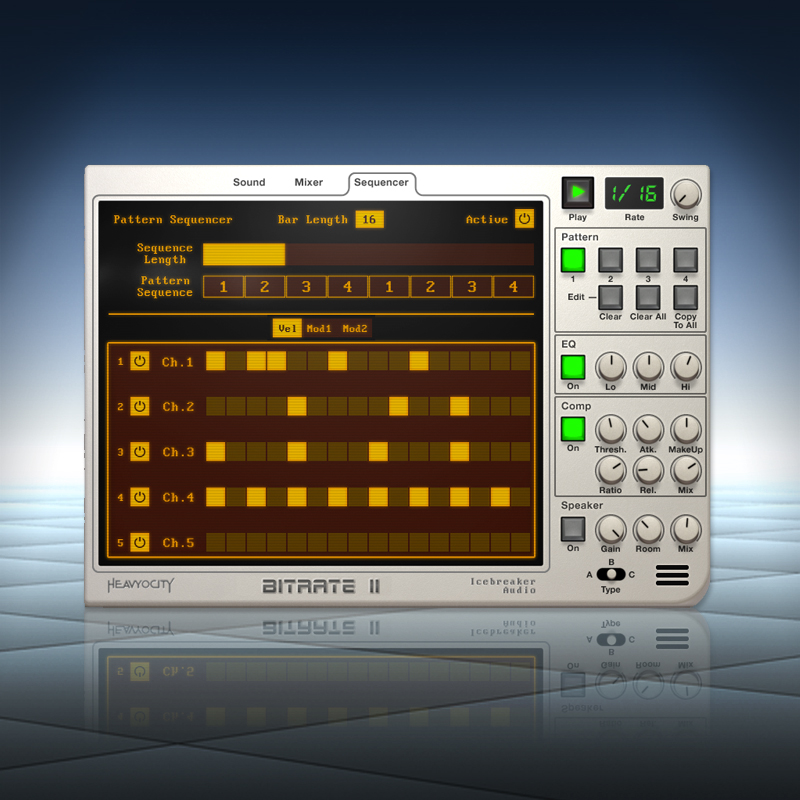Click last Pattern Sequence slot labeled 4
Image resolution: width=800 pixels, height=800 pixels.
(x=513, y=287)
